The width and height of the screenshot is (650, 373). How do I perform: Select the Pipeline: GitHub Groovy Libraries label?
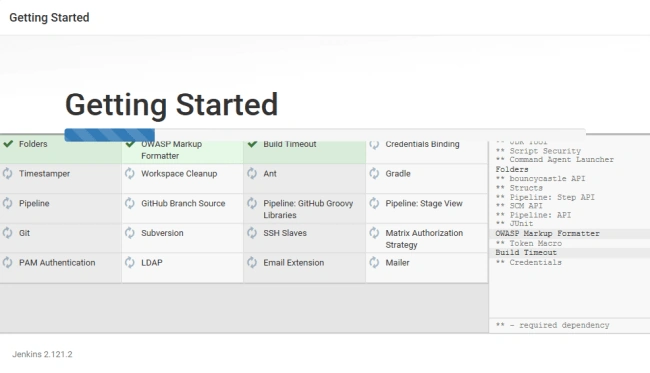coord(308,209)
